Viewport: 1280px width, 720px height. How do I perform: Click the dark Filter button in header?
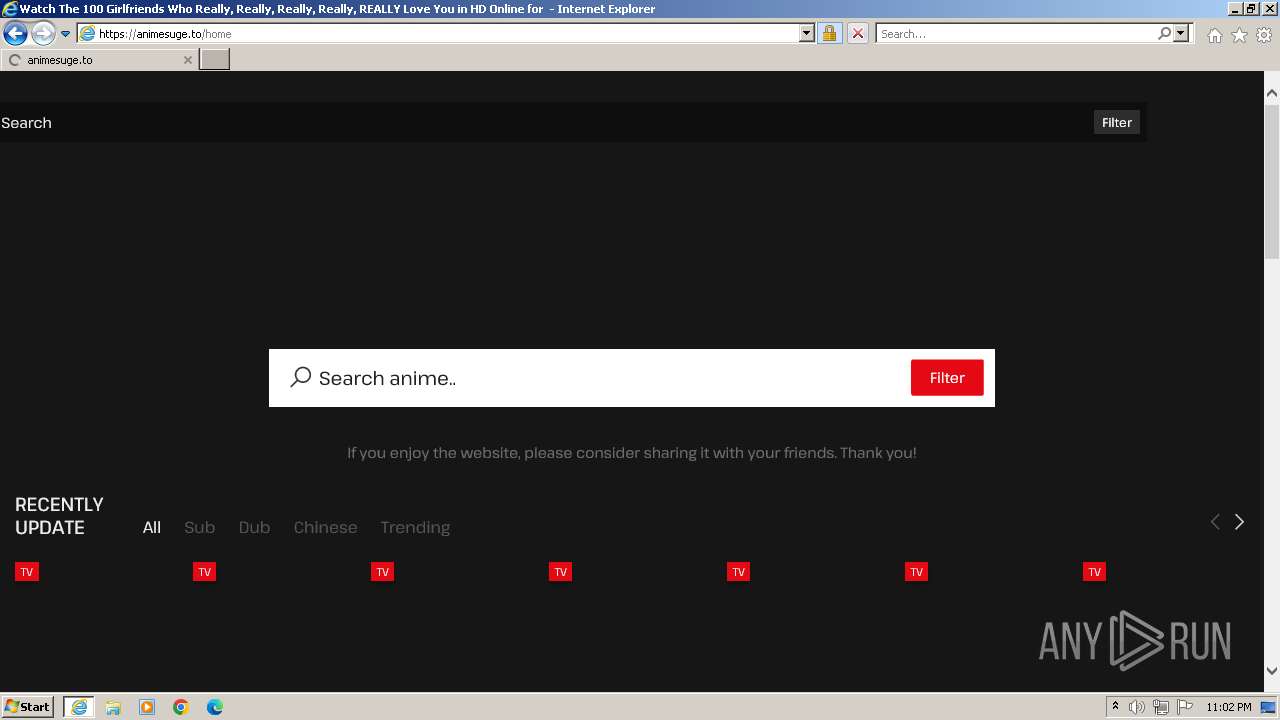coord(1117,122)
